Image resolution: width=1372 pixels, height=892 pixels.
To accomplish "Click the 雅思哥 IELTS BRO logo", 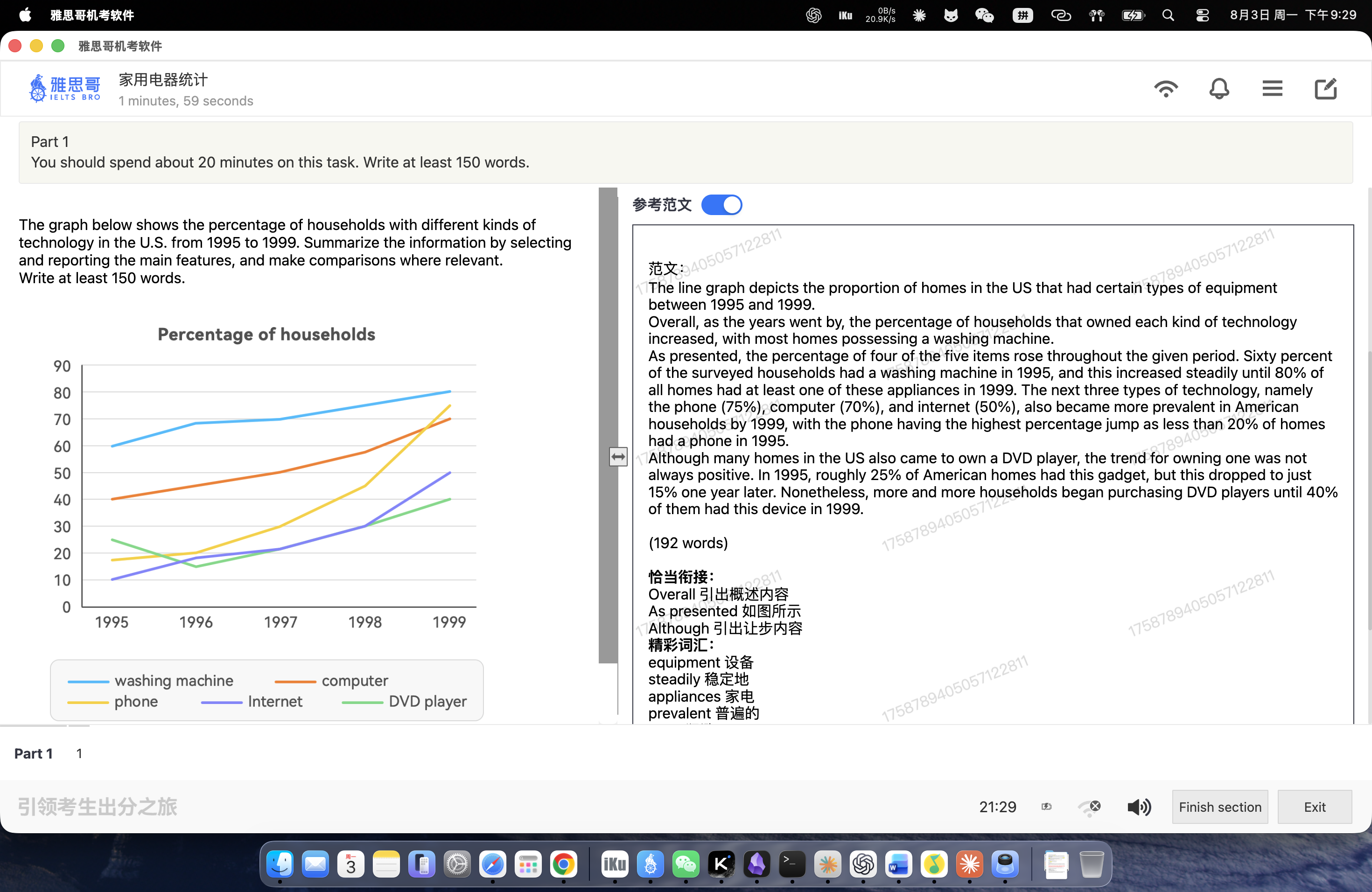I will pos(65,88).
